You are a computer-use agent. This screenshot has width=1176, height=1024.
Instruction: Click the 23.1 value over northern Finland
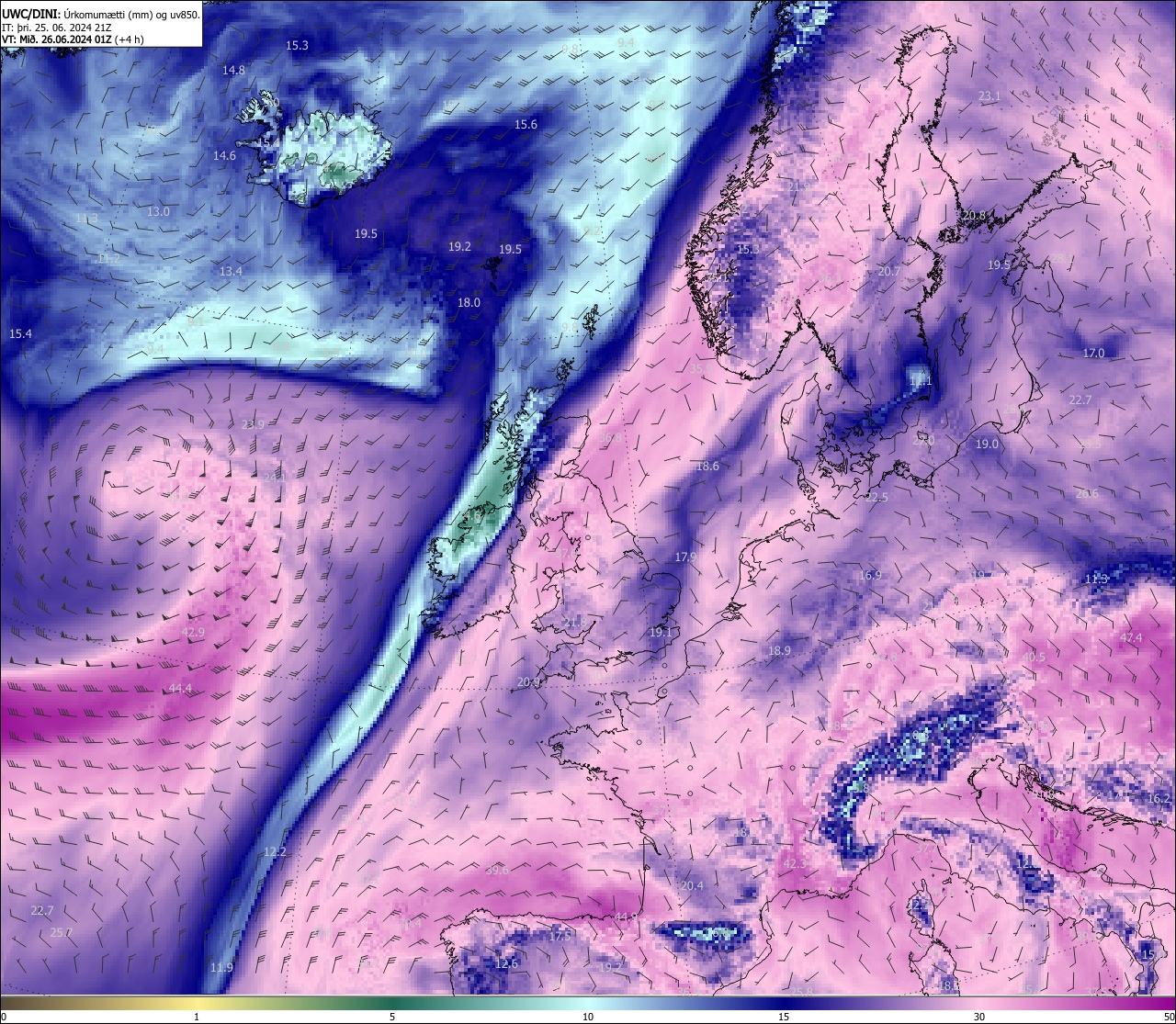point(989,96)
